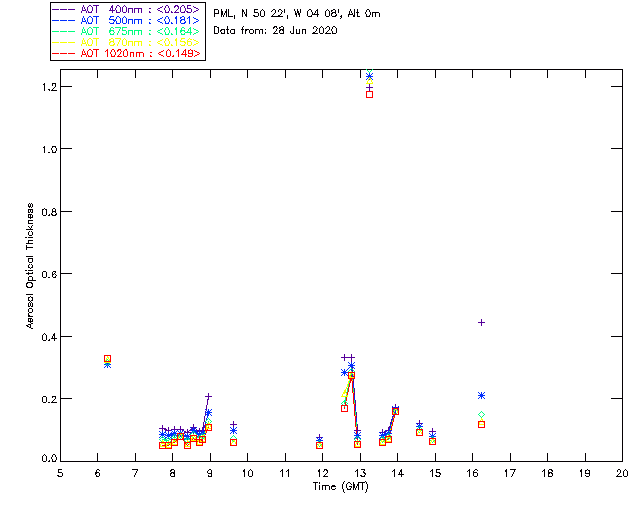Screen dimensions: 640x512
Task: Click the x-axis tick label '16'
Action: (x=472, y=473)
